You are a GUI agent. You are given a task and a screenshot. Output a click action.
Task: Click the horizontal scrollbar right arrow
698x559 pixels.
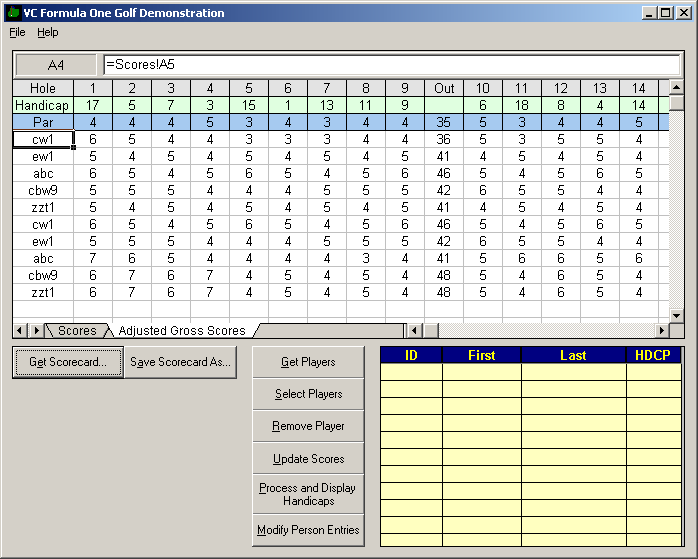pyautogui.click(x=660, y=330)
